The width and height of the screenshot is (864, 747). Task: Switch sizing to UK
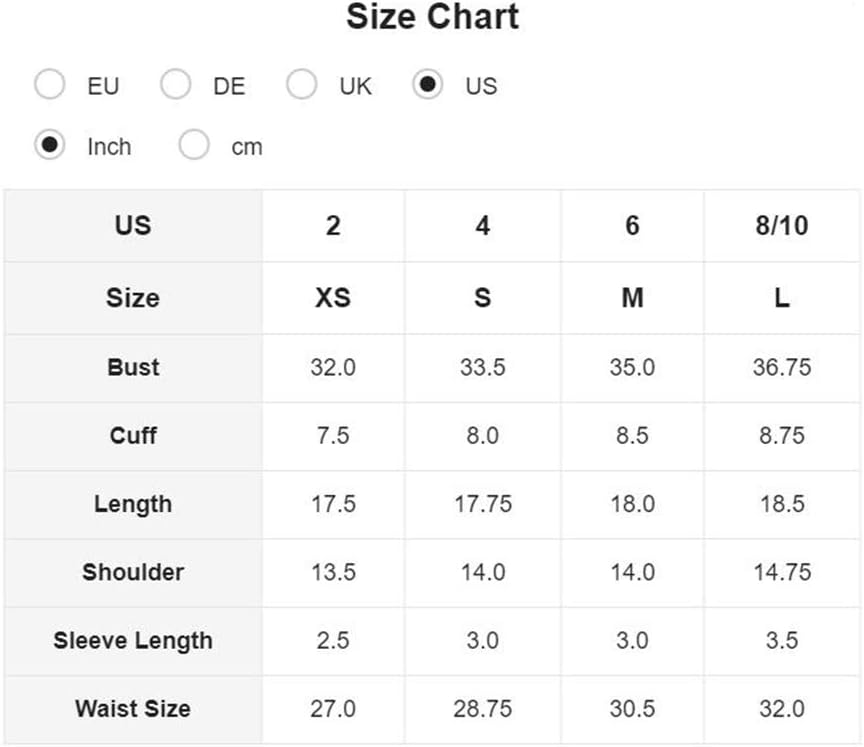(302, 86)
